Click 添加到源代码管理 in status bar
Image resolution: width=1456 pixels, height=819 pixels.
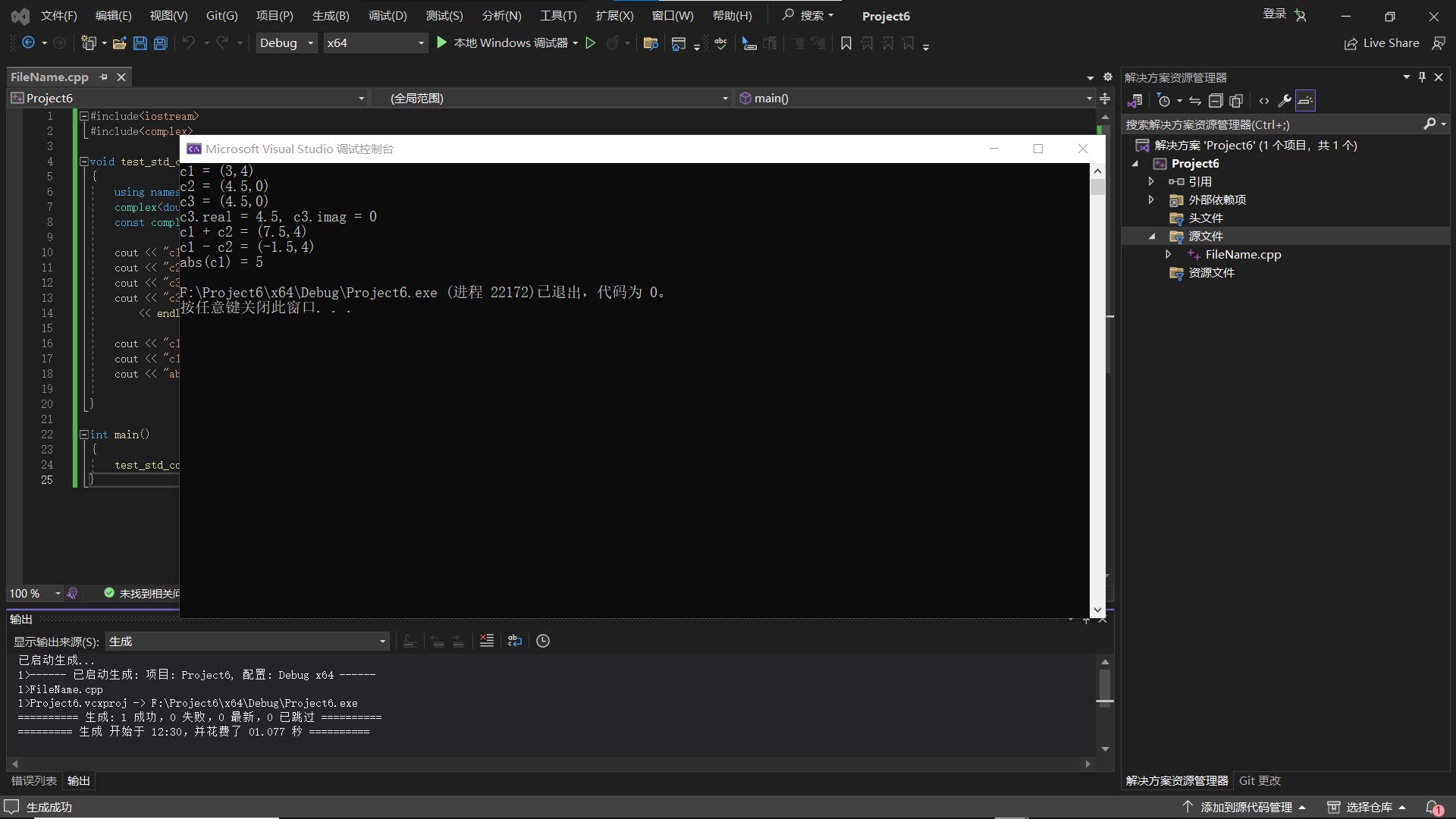[1246, 807]
